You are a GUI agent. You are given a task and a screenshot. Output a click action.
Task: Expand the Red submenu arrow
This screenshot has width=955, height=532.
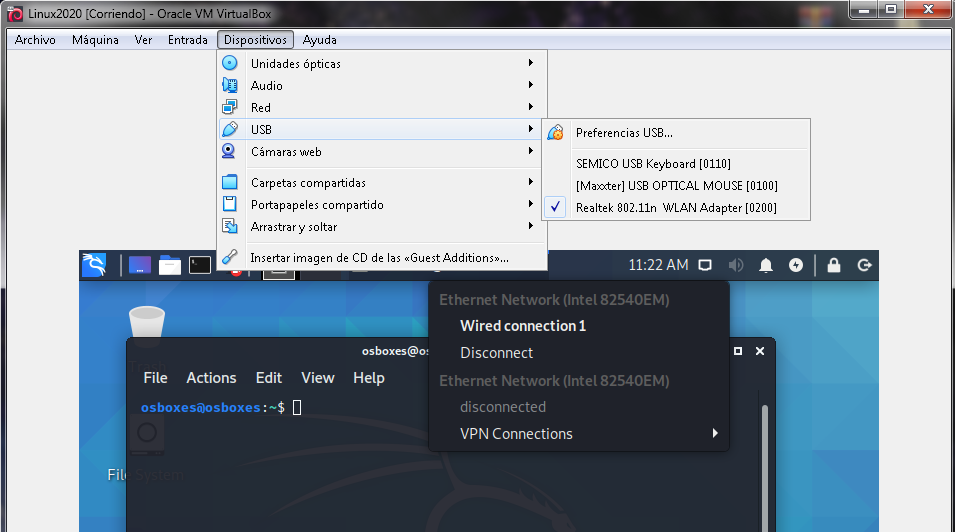coord(531,107)
